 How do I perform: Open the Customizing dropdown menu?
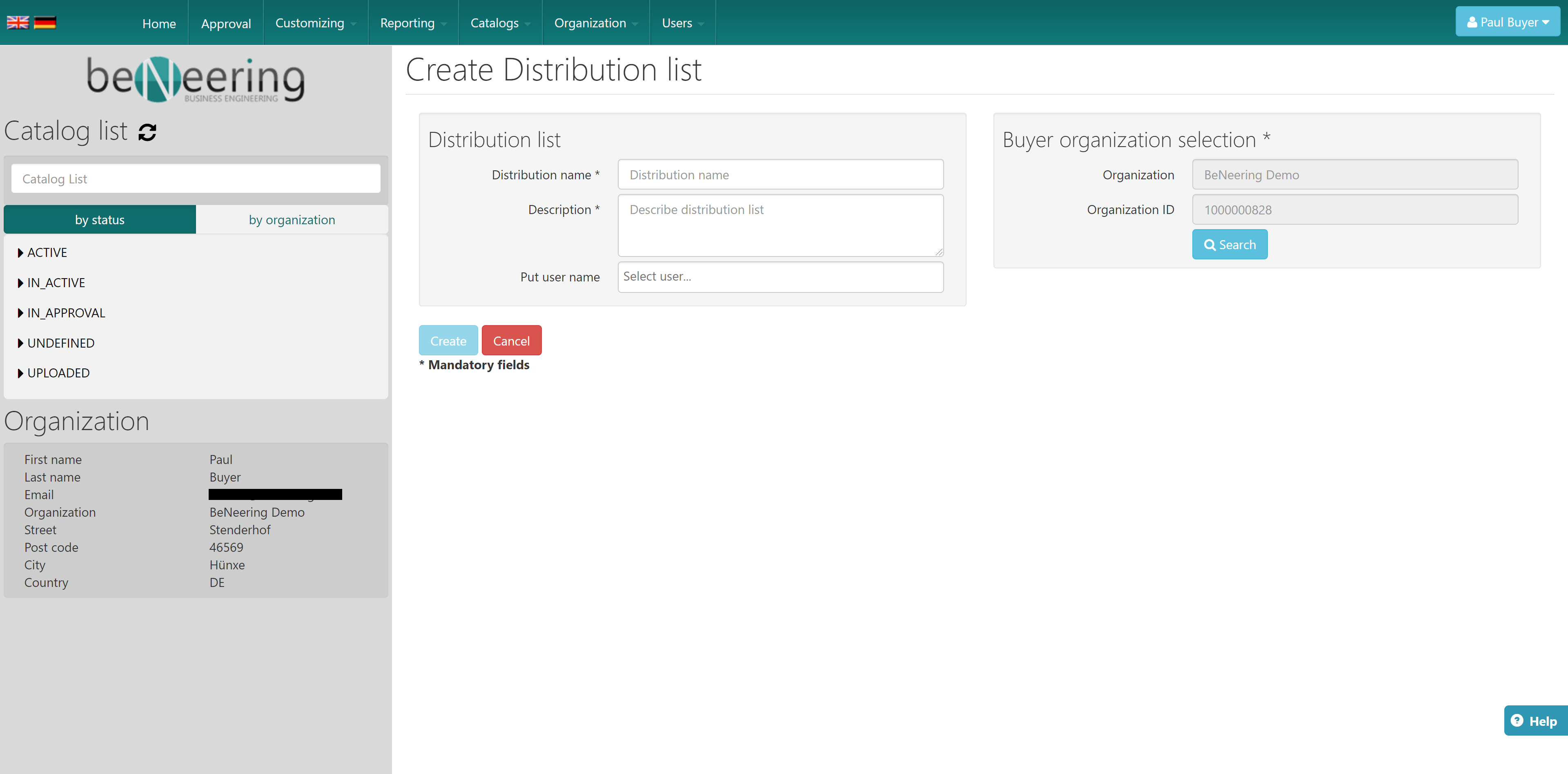315,23
